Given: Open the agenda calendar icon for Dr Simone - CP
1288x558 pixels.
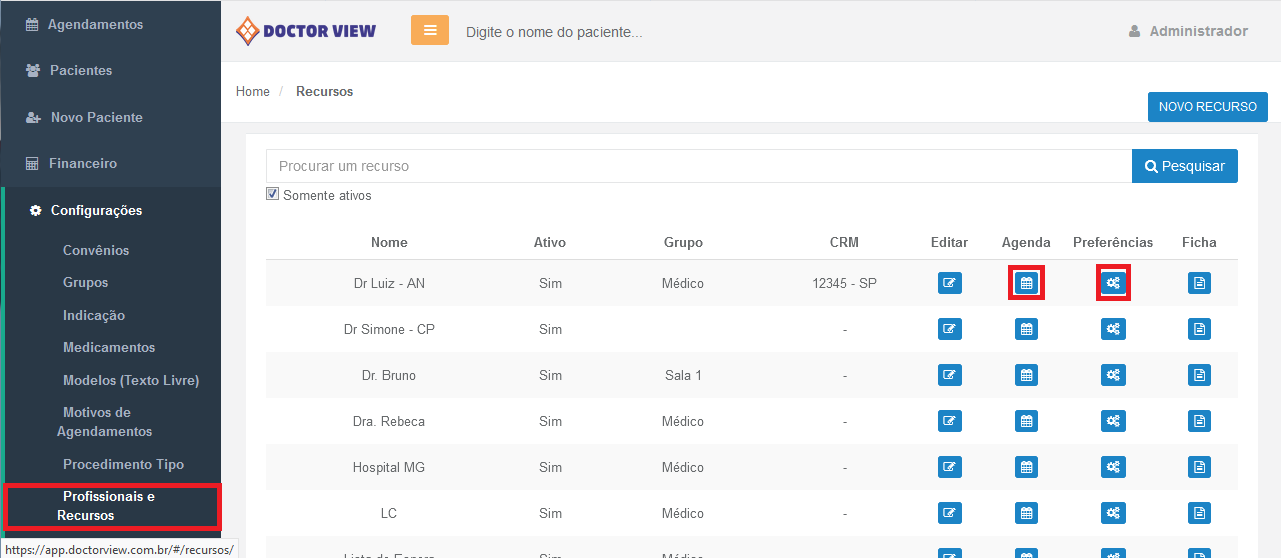Looking at the screenshot, I should (1026, 329).
